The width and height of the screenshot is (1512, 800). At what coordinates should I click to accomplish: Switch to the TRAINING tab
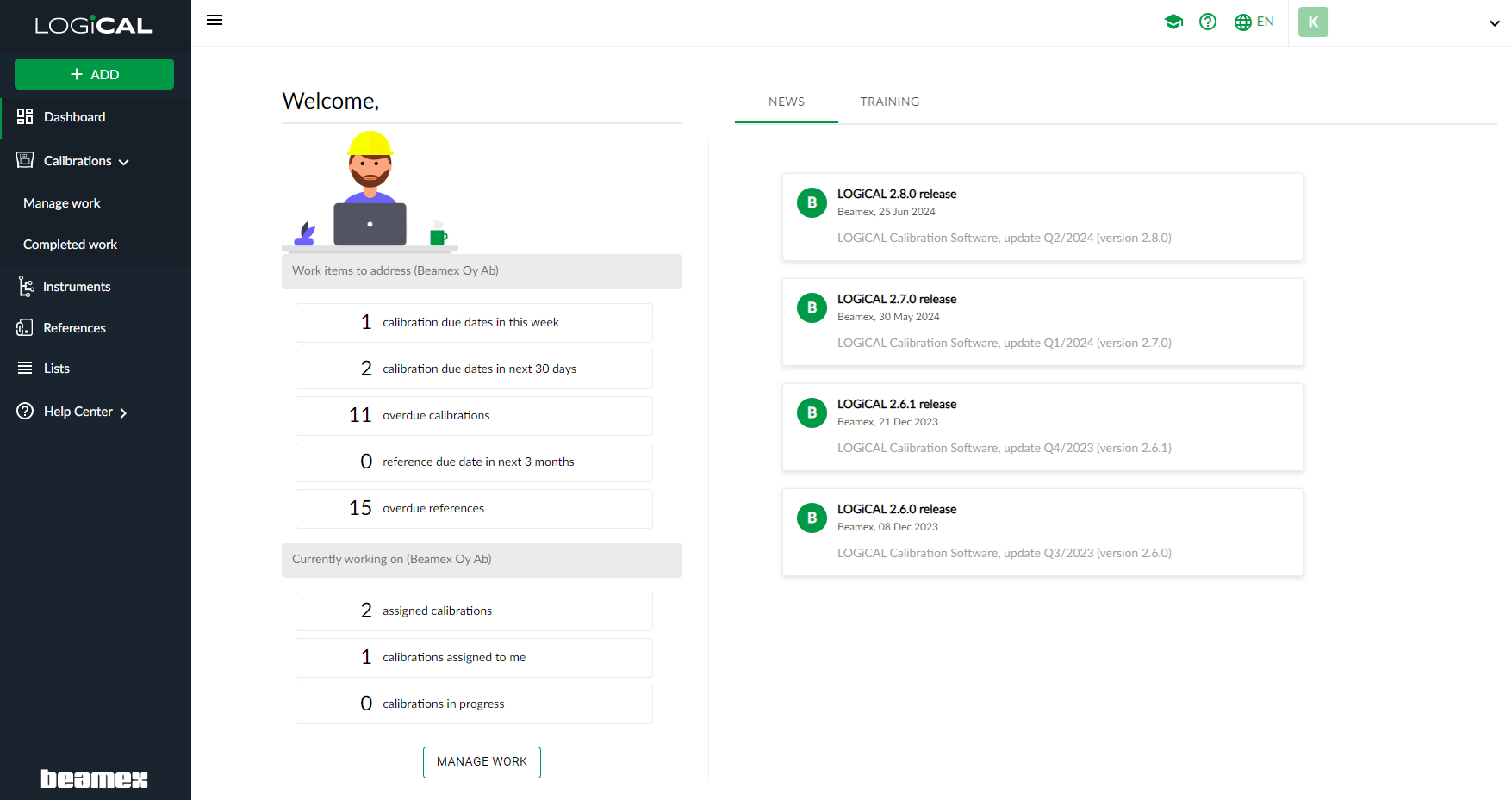pos(890,102)
